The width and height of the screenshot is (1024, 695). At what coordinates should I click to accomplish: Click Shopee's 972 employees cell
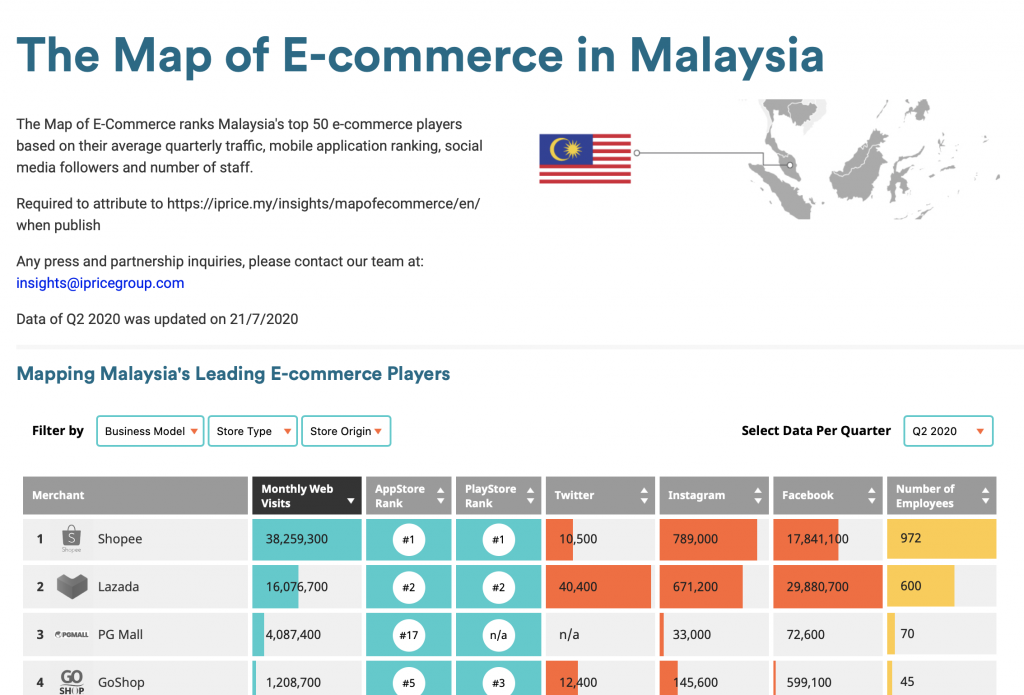pos(942,539)
